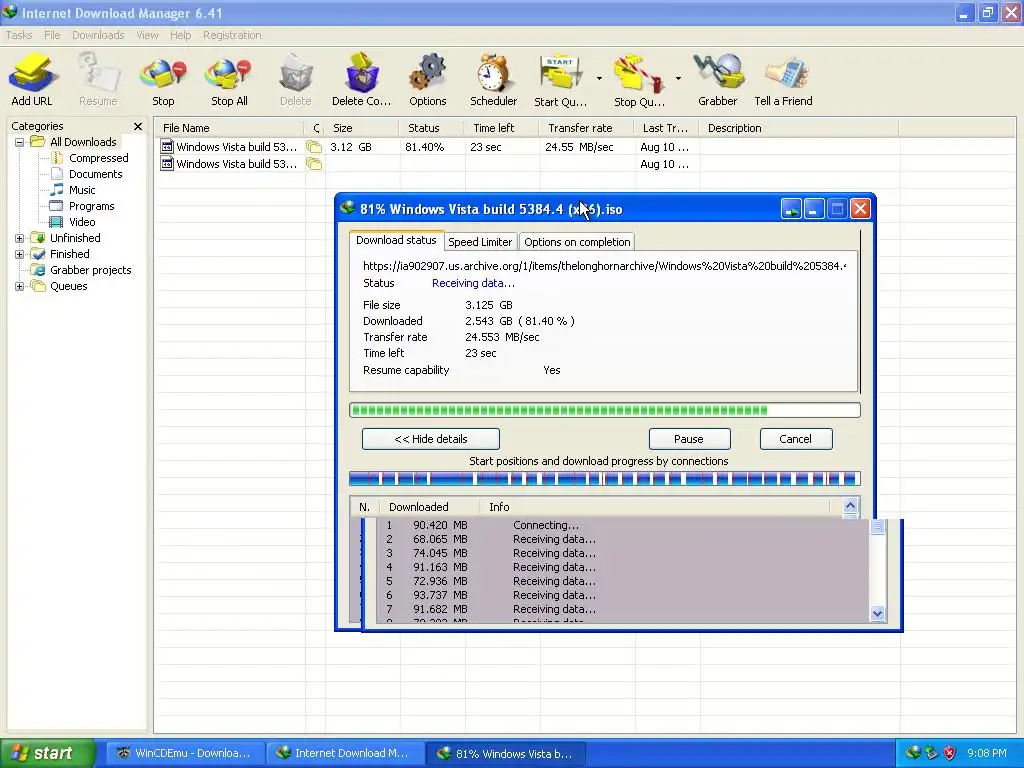Open the Downloads menu
Image resolution: width=1024 pixels, height=768 pixels.
tap(98, 35)
